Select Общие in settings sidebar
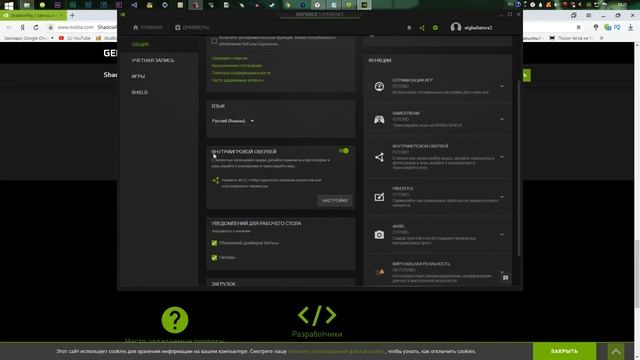The image size is (640, 360). tap(140, 44)
